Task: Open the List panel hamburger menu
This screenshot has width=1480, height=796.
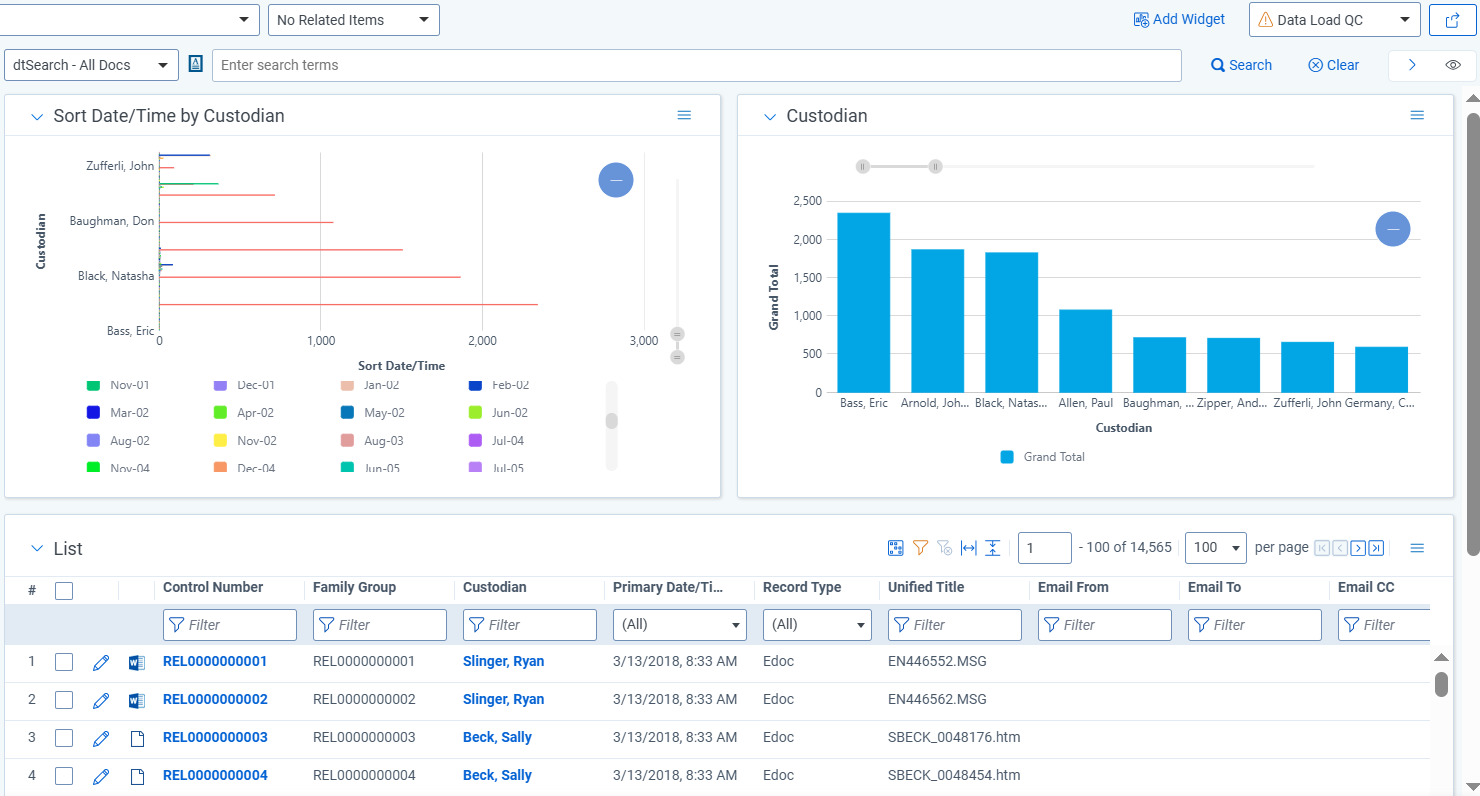Action: (1417, 548)
